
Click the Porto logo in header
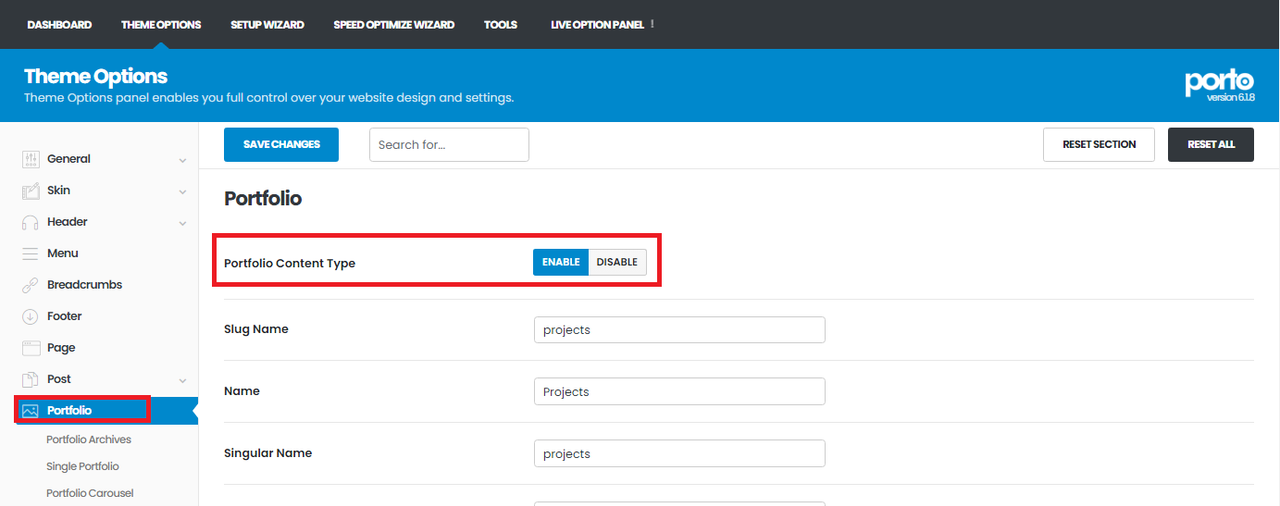(1220, 80)
